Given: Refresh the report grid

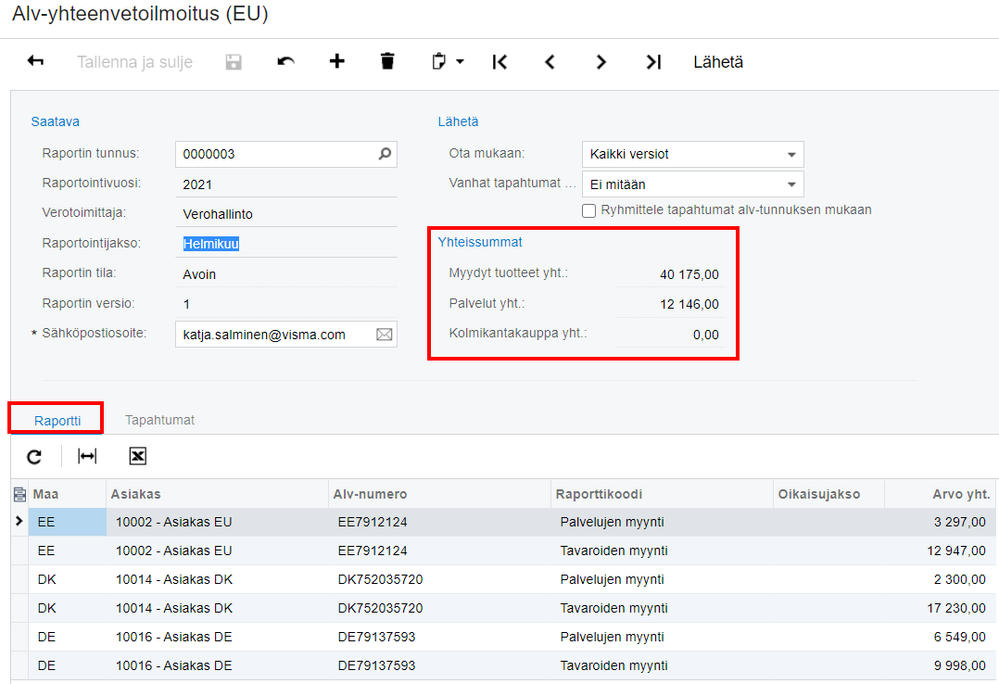Looking at the screenshot, I should click(34, 456).
